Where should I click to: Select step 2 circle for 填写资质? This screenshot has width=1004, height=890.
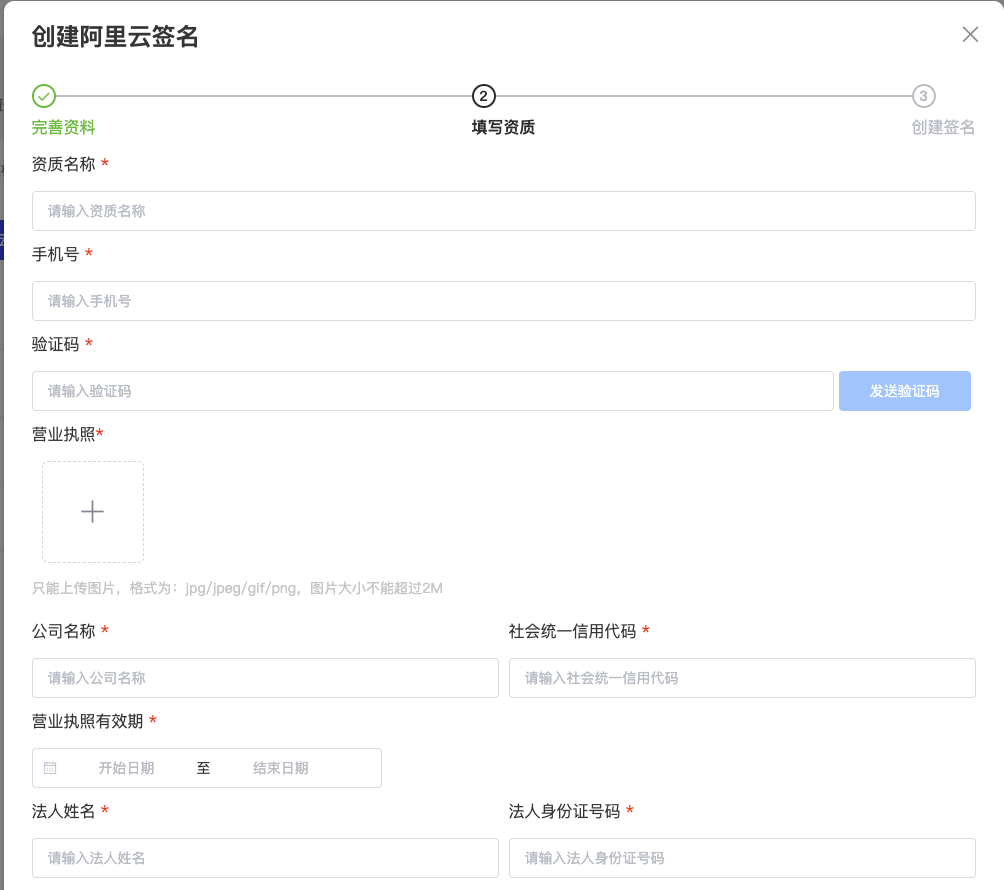click(x=483, y=96)
